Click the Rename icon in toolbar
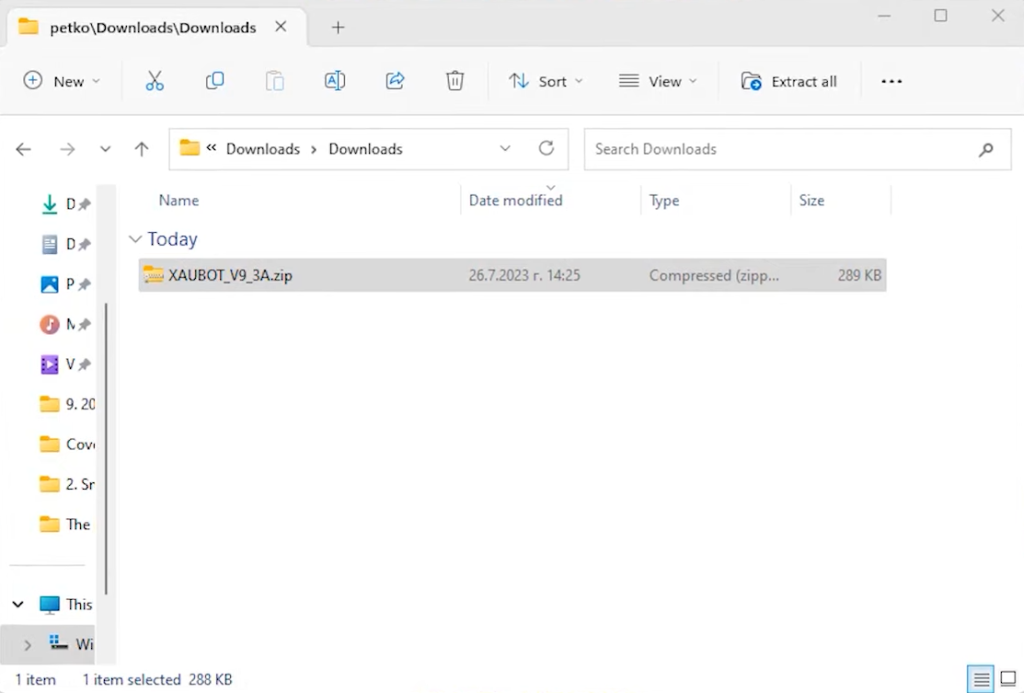 (335, 81)
